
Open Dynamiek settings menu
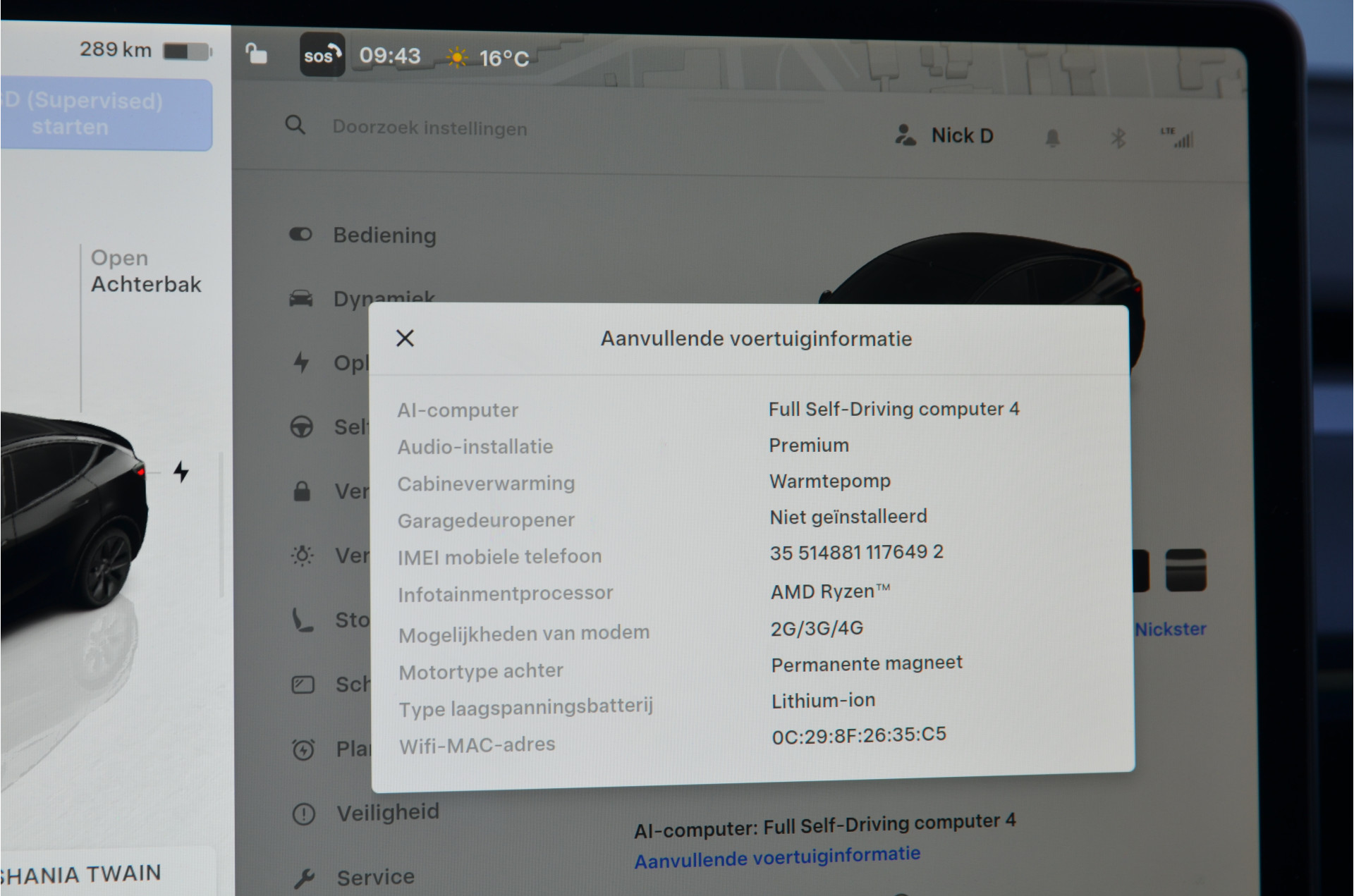(x=362, y=298)
